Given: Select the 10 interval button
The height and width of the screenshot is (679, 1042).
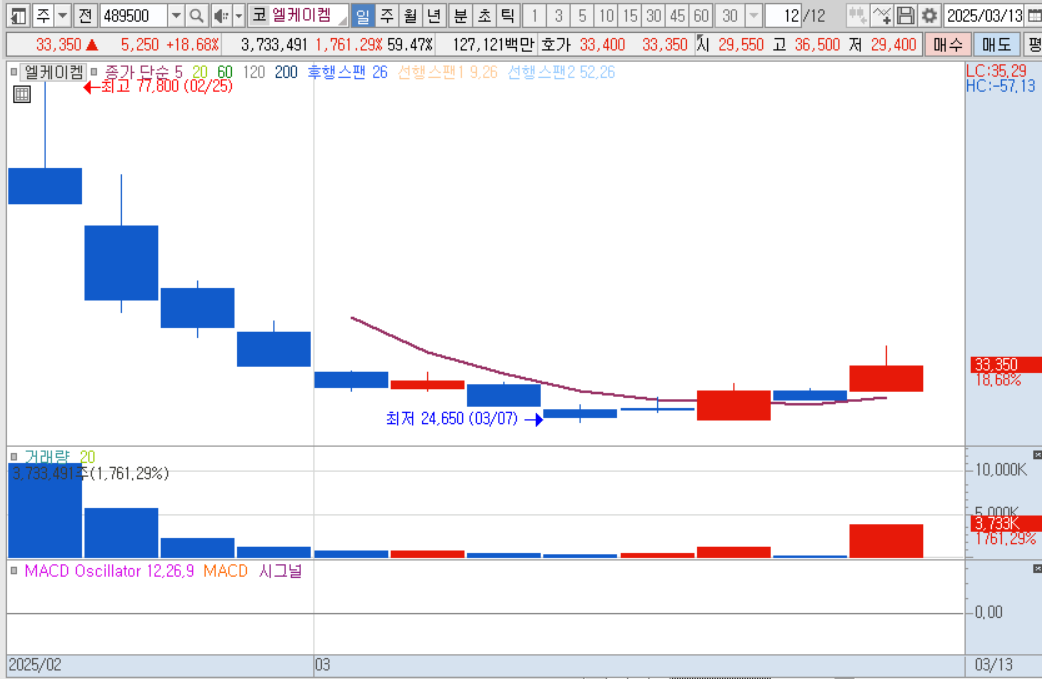Looking at the screenshot, I should 606,15.
